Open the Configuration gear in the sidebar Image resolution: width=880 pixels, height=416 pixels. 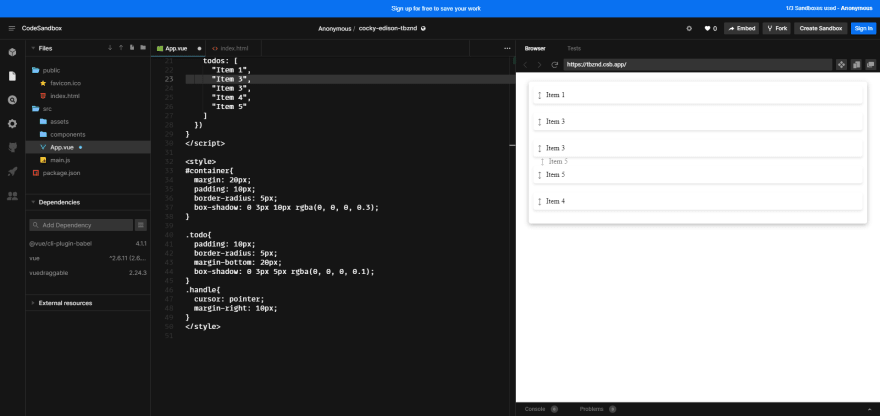pos(12,124)
